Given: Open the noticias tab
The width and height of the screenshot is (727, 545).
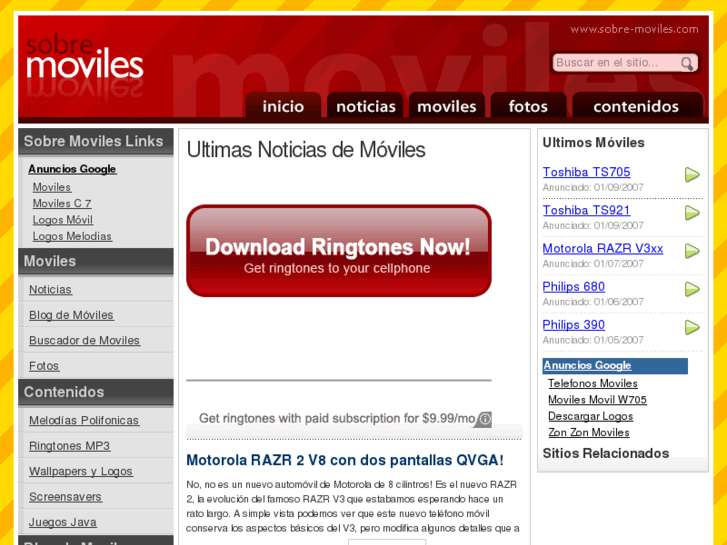Looking at the screenshot, I should 365,107.
